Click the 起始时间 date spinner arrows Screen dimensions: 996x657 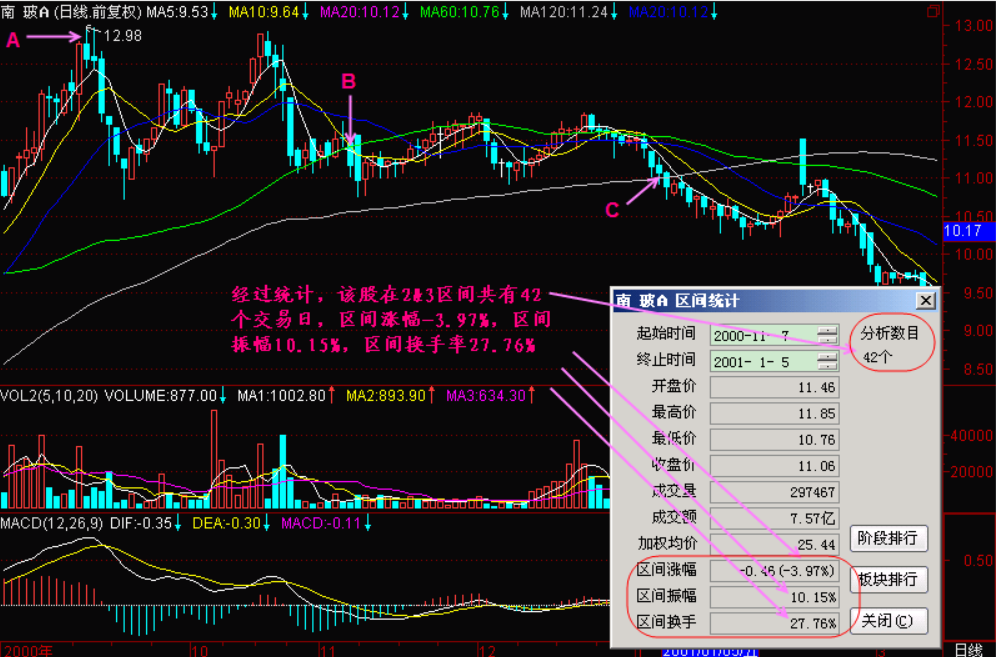pyautogui.click(x=827, y=333)
